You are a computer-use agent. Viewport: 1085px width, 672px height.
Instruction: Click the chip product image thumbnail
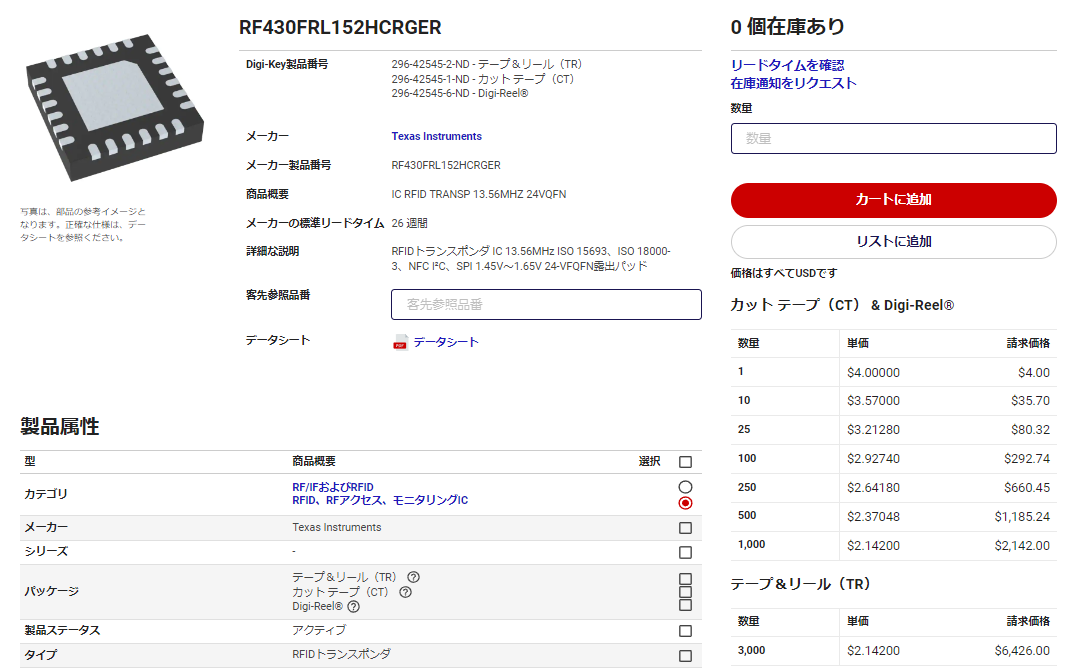point(114,107)
